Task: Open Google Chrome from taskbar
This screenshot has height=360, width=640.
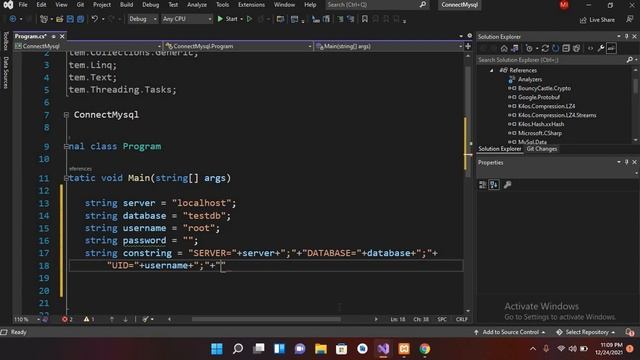Action: click(424, 349)
